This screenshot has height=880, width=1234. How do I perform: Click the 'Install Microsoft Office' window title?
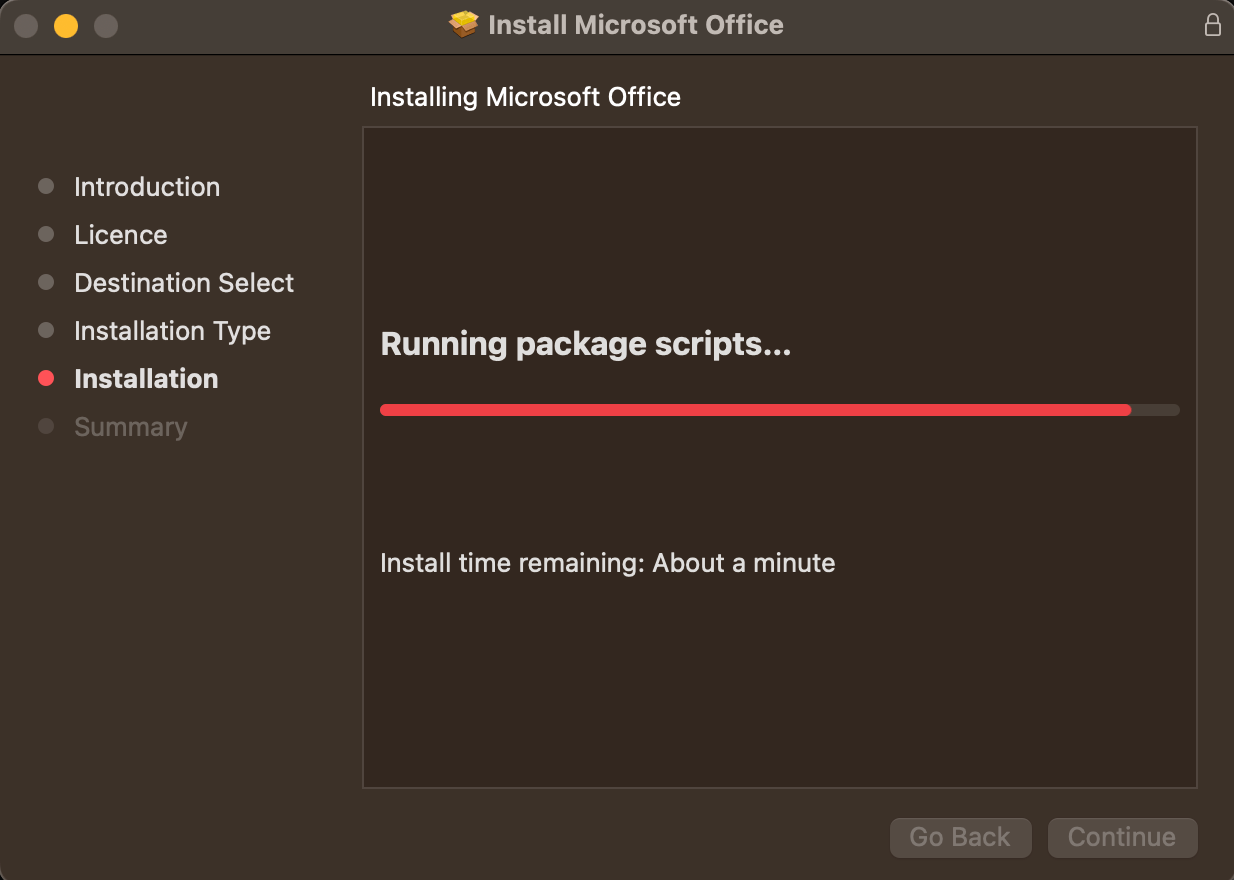pyautogui.click(x=636, y=25)
